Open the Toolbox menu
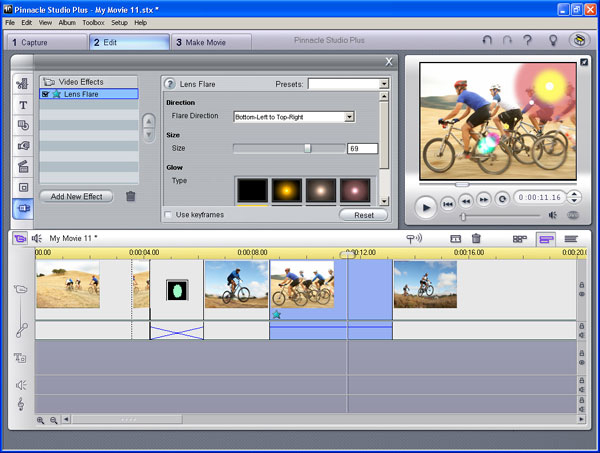Screen dimensions: 600x453 (x=93, y=22)
